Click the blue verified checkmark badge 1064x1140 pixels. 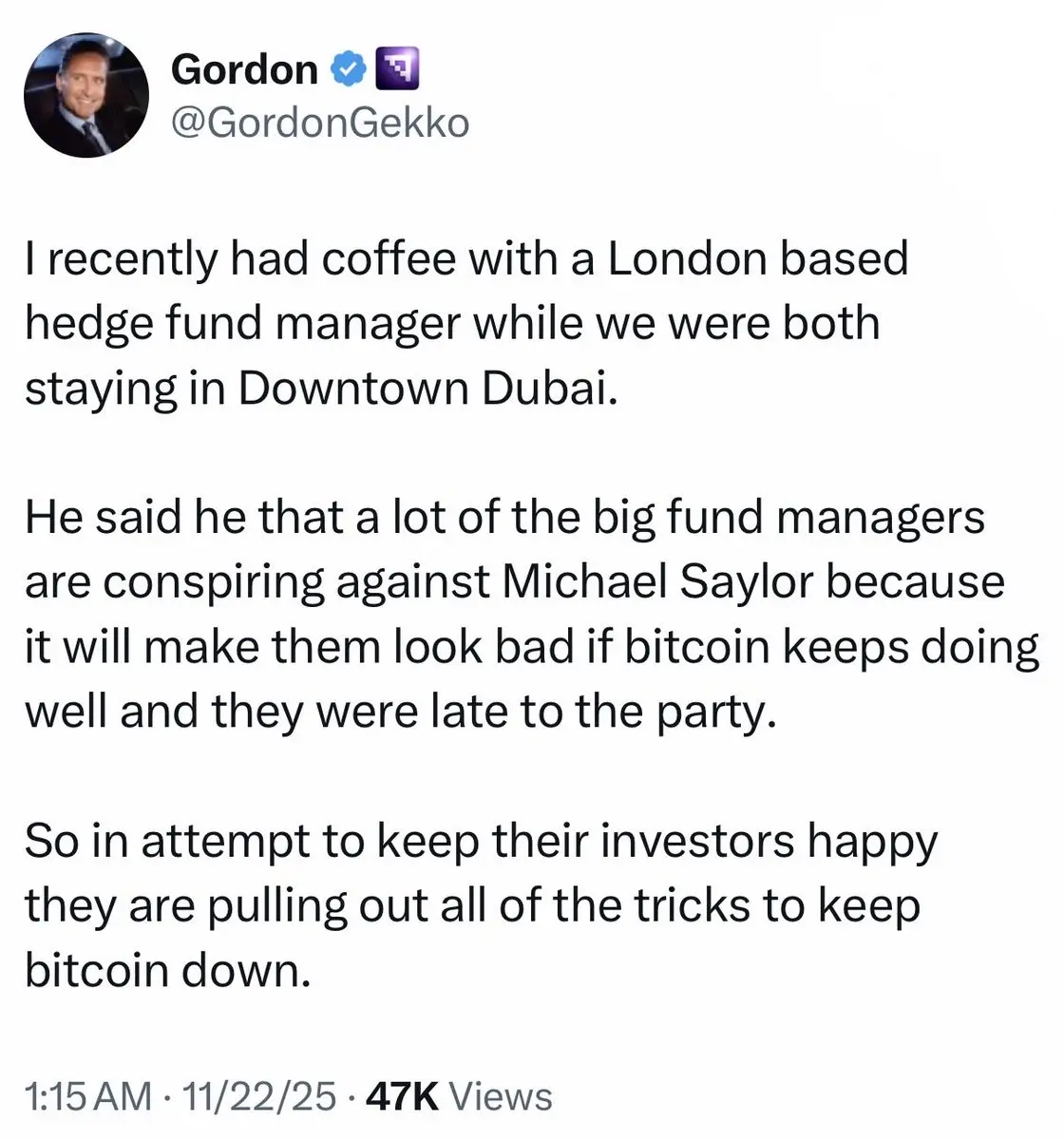[347, 69]
